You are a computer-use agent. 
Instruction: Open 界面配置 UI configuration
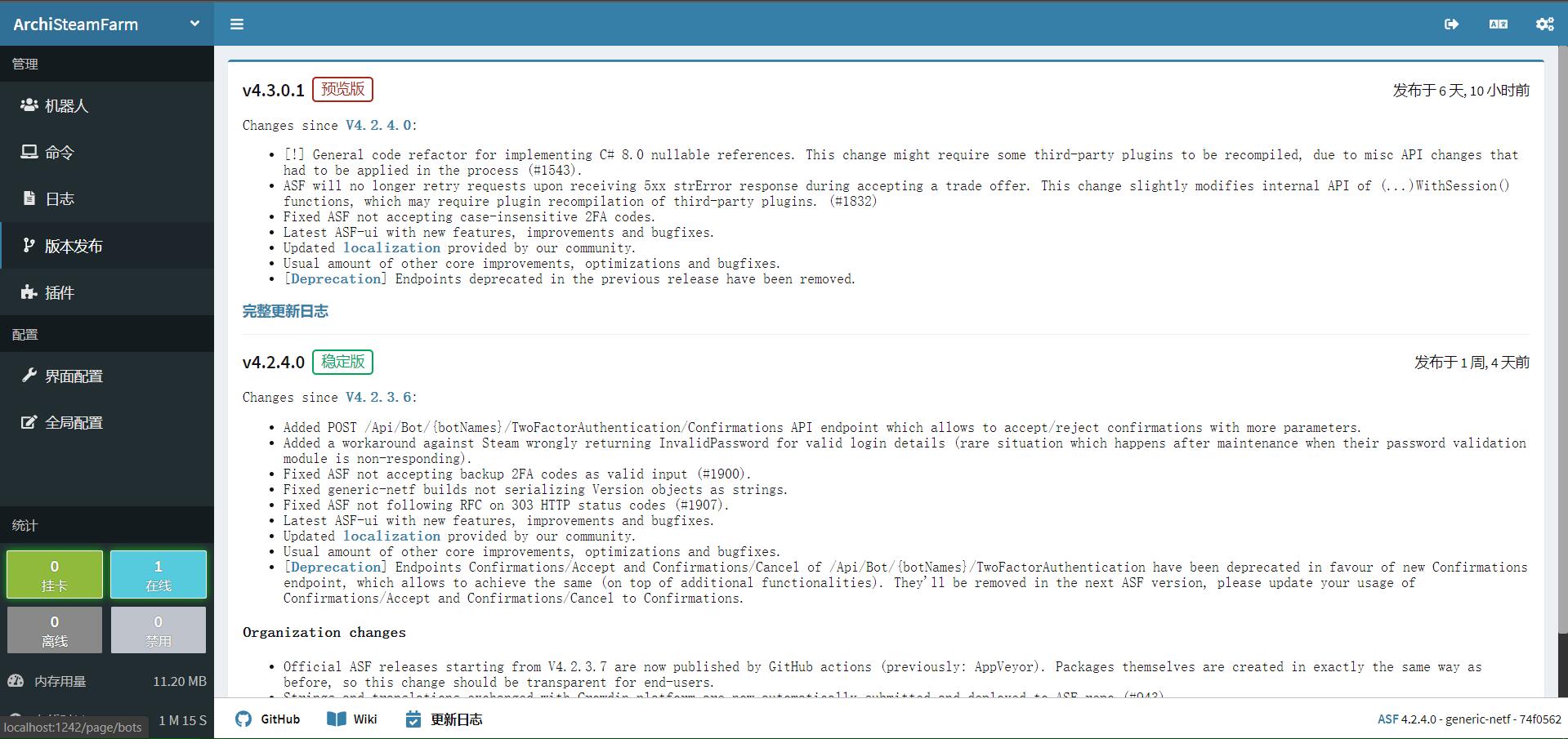tap(107, 376)
